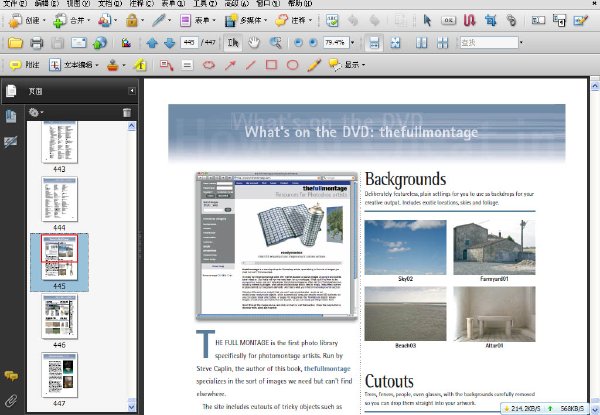Select the red article tool
The height and width of the screenshot is (415, 600).
[x=469, y=20]
